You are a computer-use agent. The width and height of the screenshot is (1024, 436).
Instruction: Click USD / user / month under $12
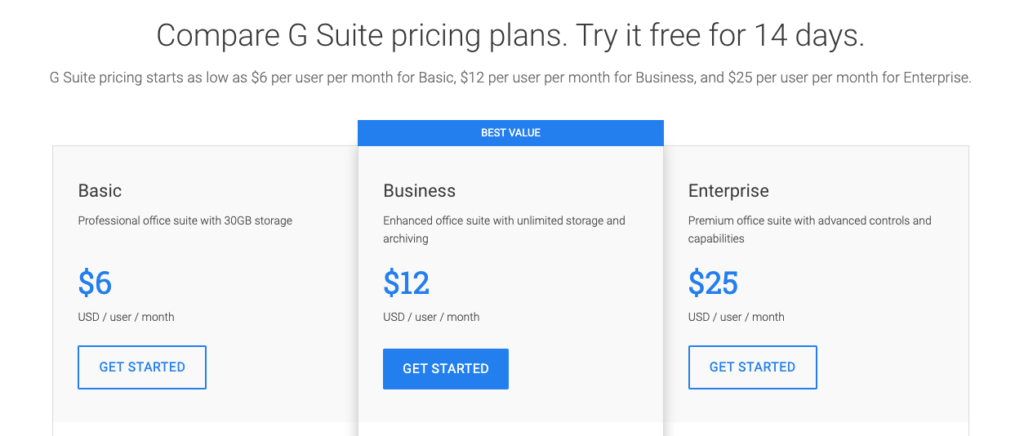(431, 317)
